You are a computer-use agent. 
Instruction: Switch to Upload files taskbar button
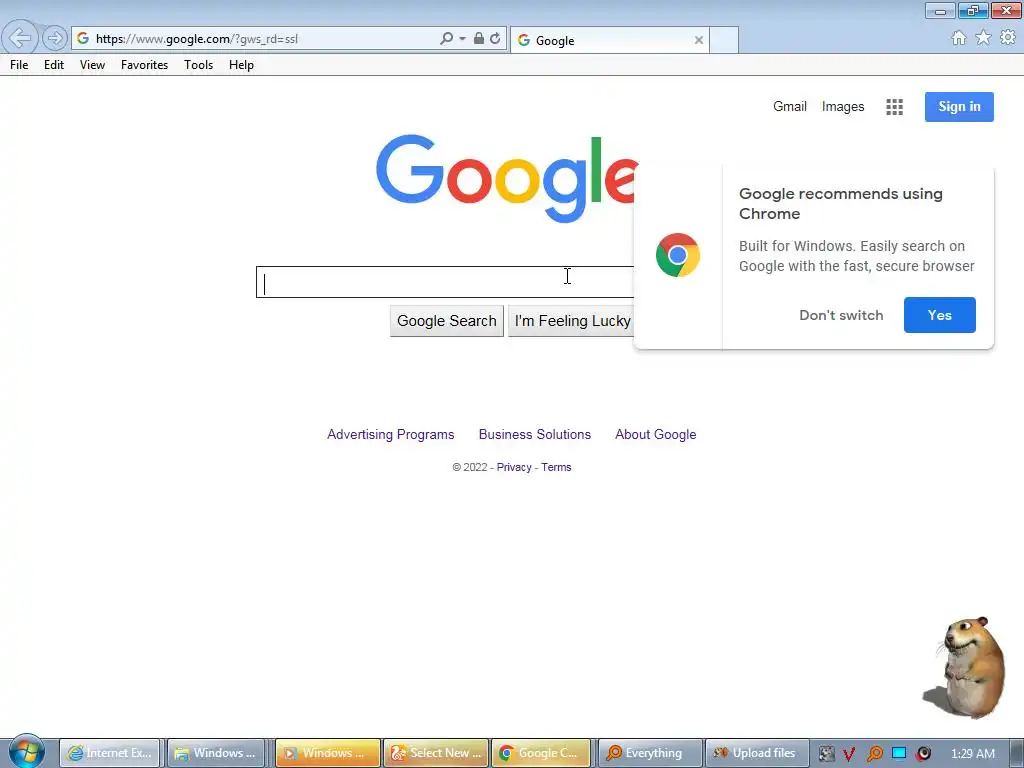point(758,753)
